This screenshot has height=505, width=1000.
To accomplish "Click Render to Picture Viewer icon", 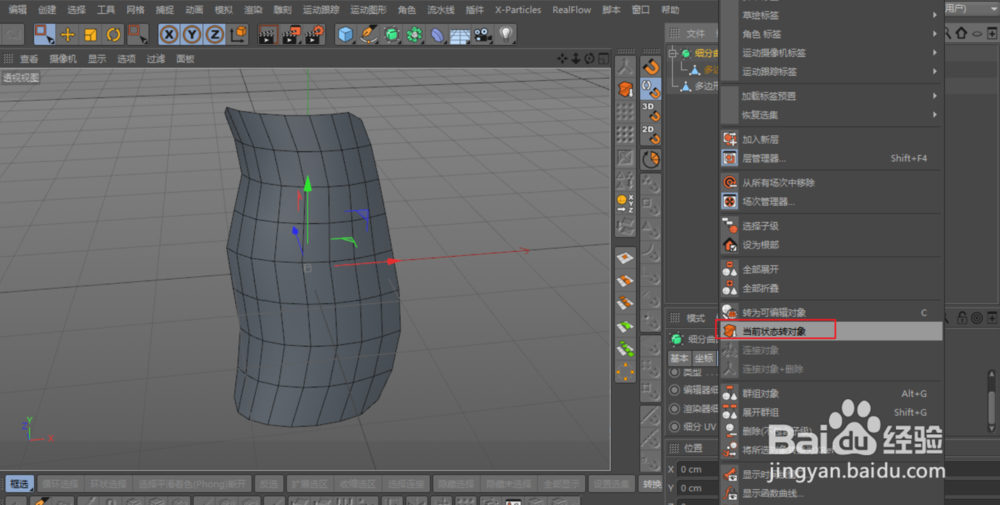I will [291, 34].
